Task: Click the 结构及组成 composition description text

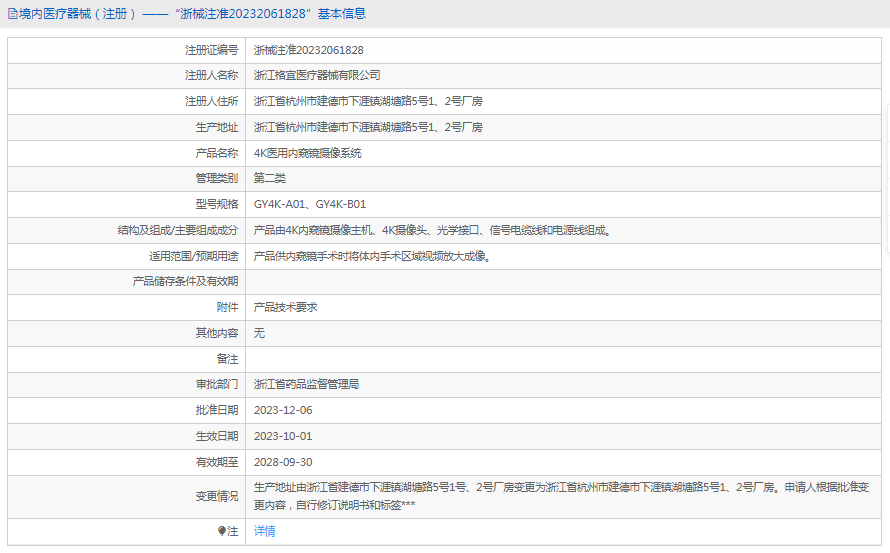Action: tap(432, 230)
